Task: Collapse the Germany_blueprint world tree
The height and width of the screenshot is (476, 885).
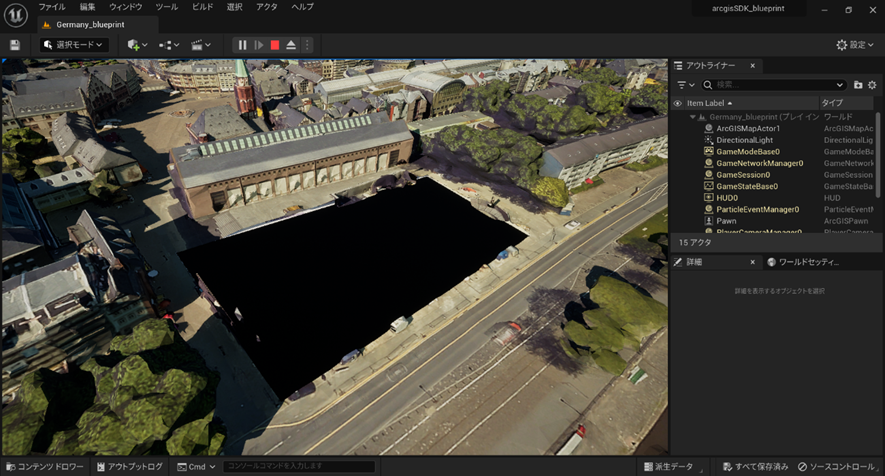Action: [x=692, y=117]
